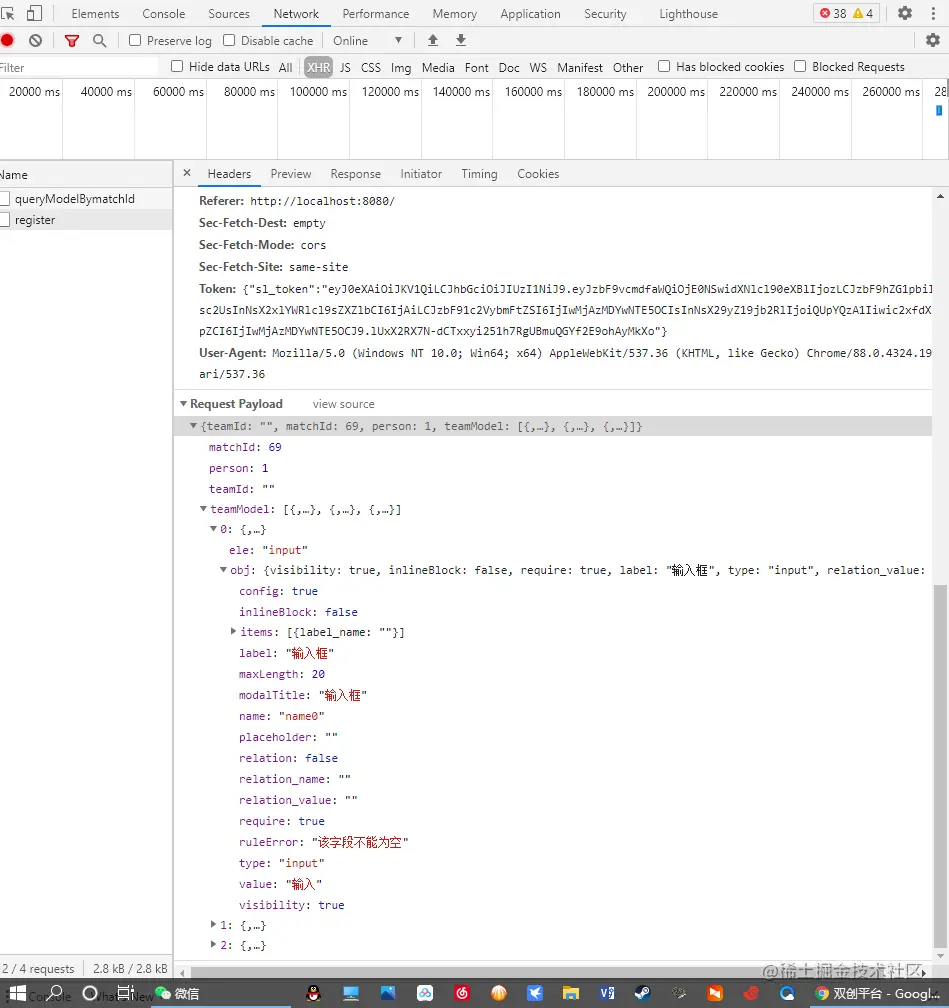949x1008 pixels.
Task: Close the request details pane
Action: tap(187, 173)
